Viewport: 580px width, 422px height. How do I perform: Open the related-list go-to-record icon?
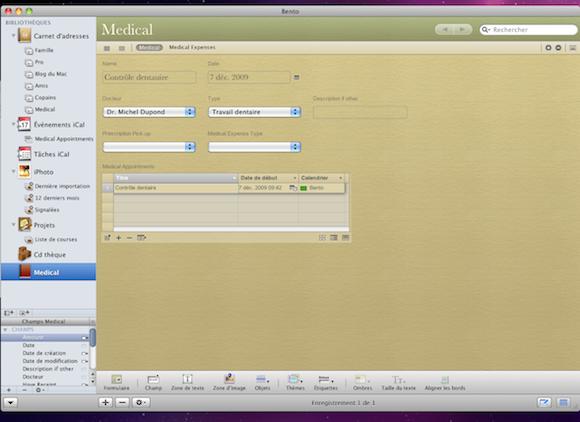pos(107,237)
